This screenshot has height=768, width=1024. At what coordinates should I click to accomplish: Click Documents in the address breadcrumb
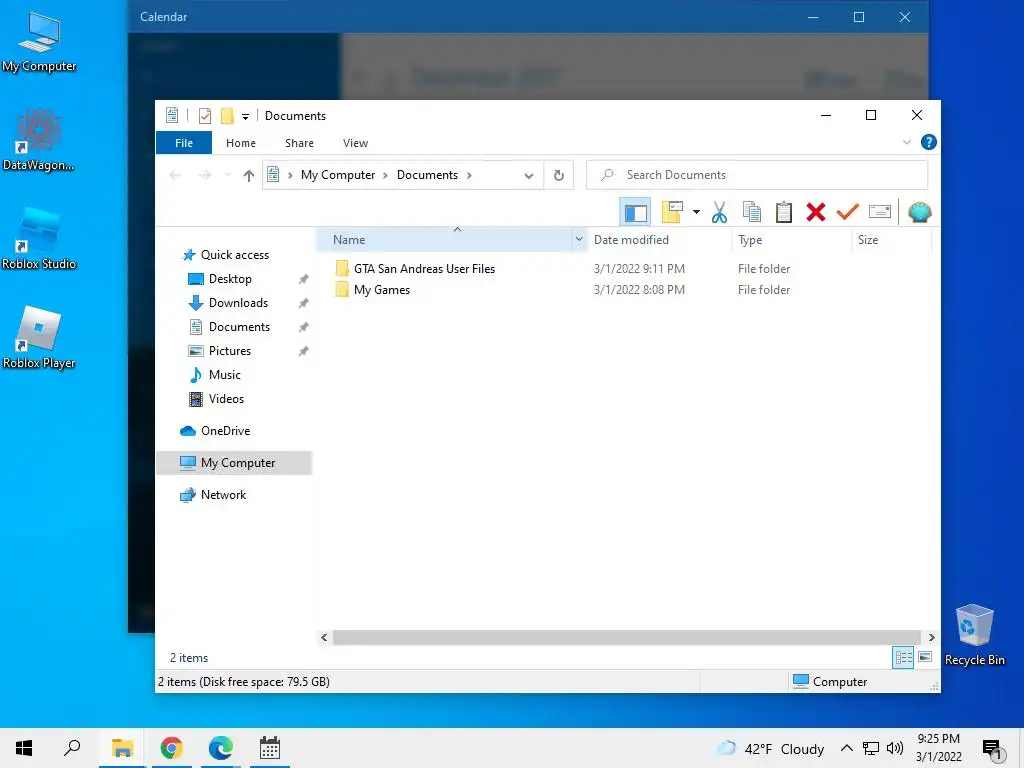coord(427,175)
